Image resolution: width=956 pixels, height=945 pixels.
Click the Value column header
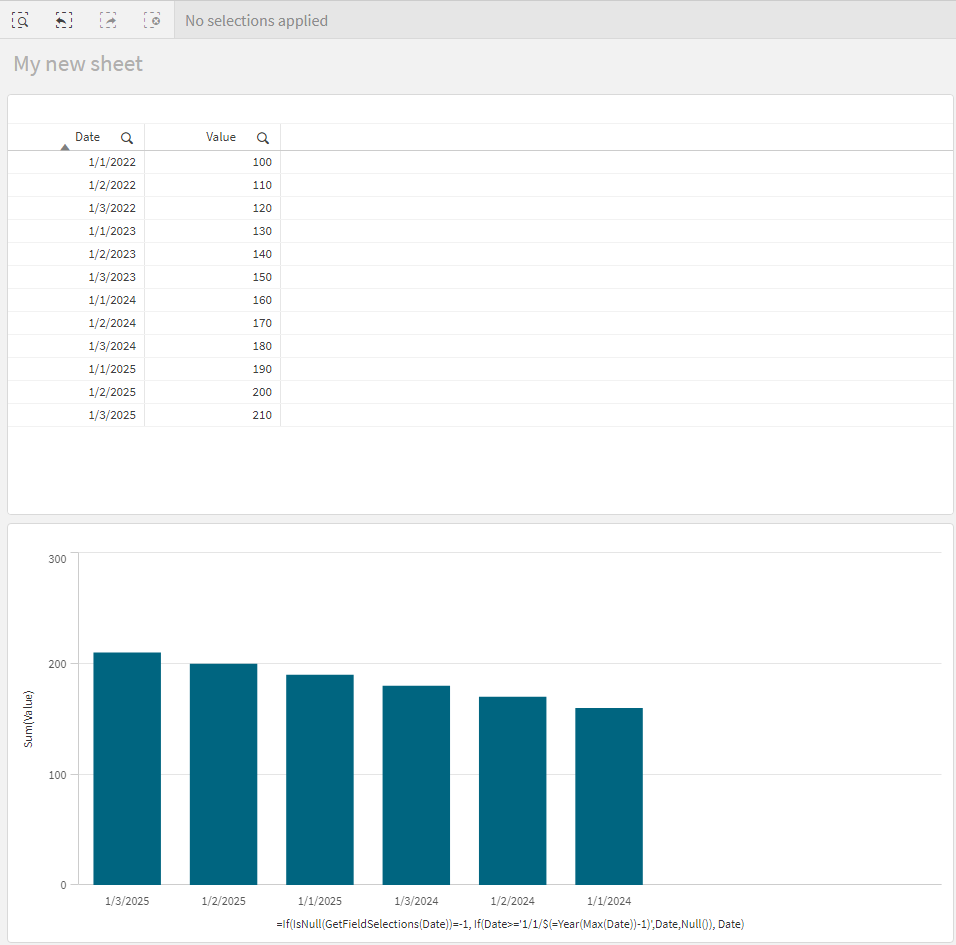tap(221, 137)
